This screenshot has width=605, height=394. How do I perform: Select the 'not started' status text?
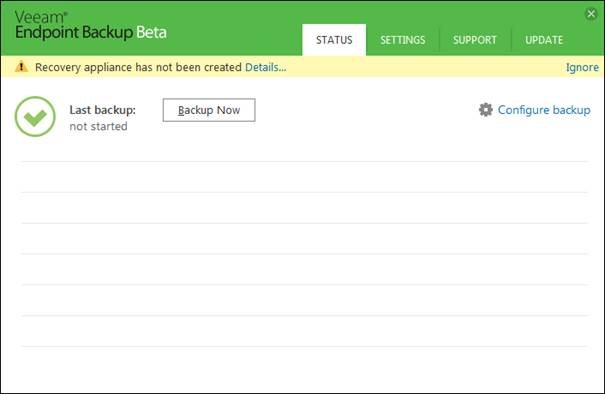[x=98, y=127]
